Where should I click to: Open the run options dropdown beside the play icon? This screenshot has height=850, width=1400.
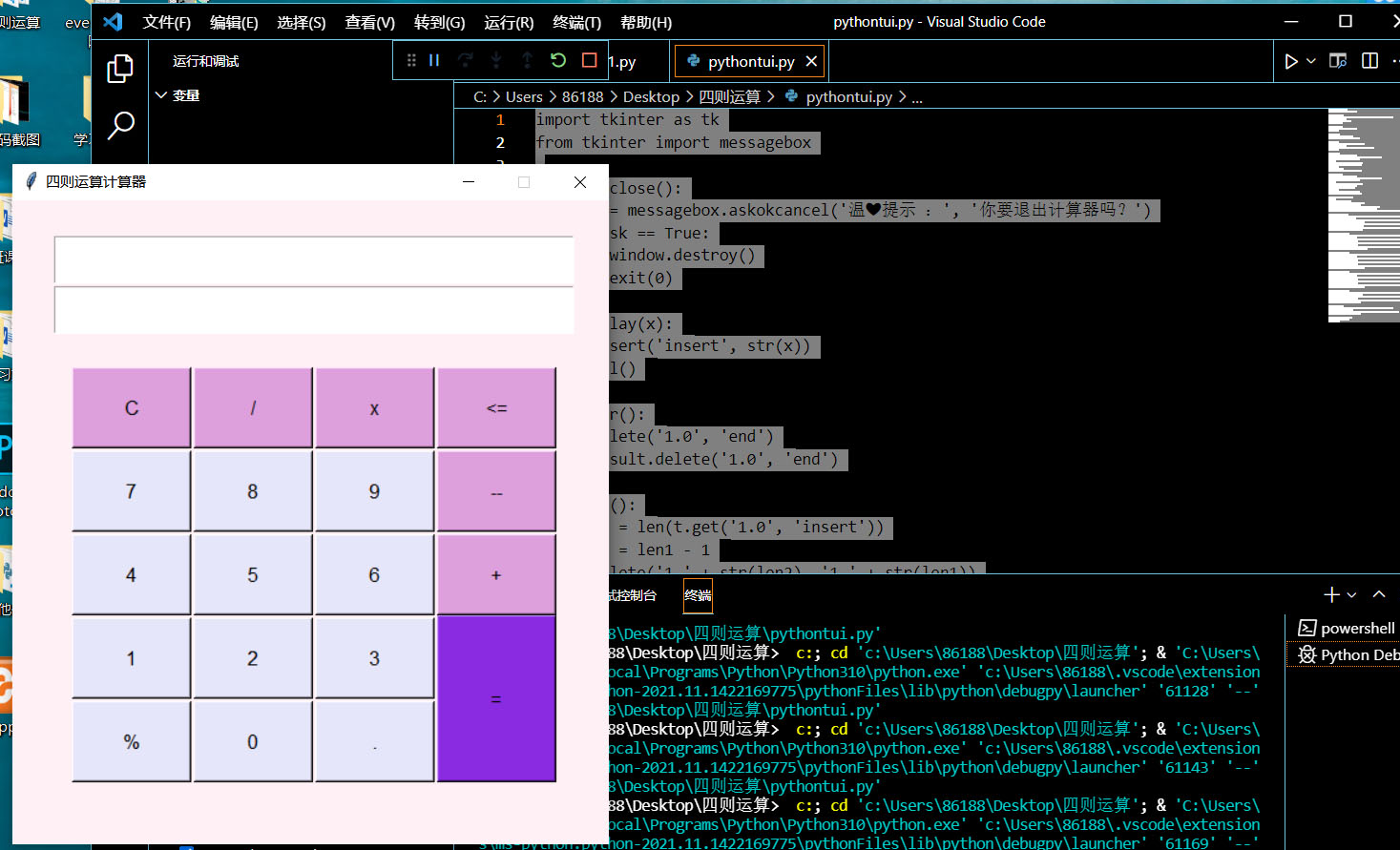click(1310, 61)
